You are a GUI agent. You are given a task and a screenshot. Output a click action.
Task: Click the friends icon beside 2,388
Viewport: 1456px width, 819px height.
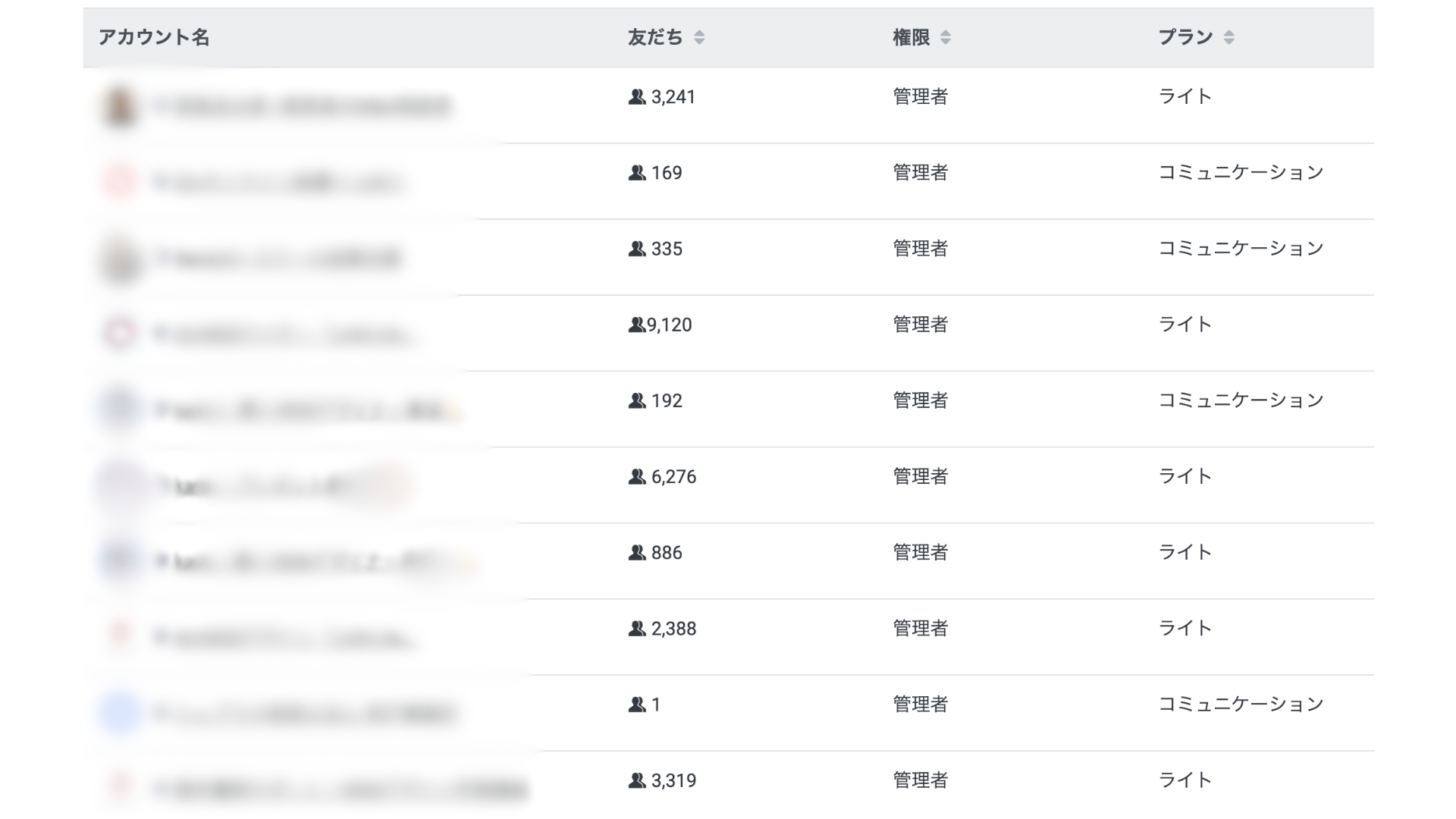point(637,629)
